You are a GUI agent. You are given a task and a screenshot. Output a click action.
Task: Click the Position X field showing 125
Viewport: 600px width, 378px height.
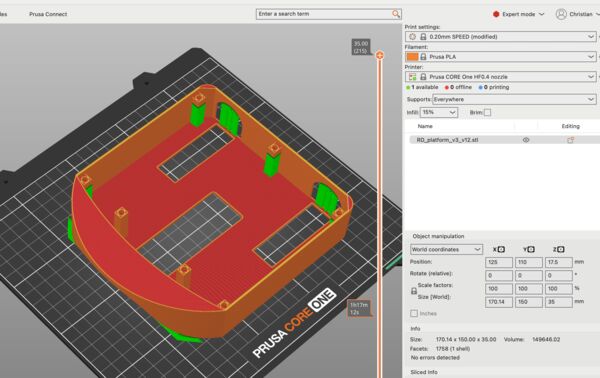(499, 262)
